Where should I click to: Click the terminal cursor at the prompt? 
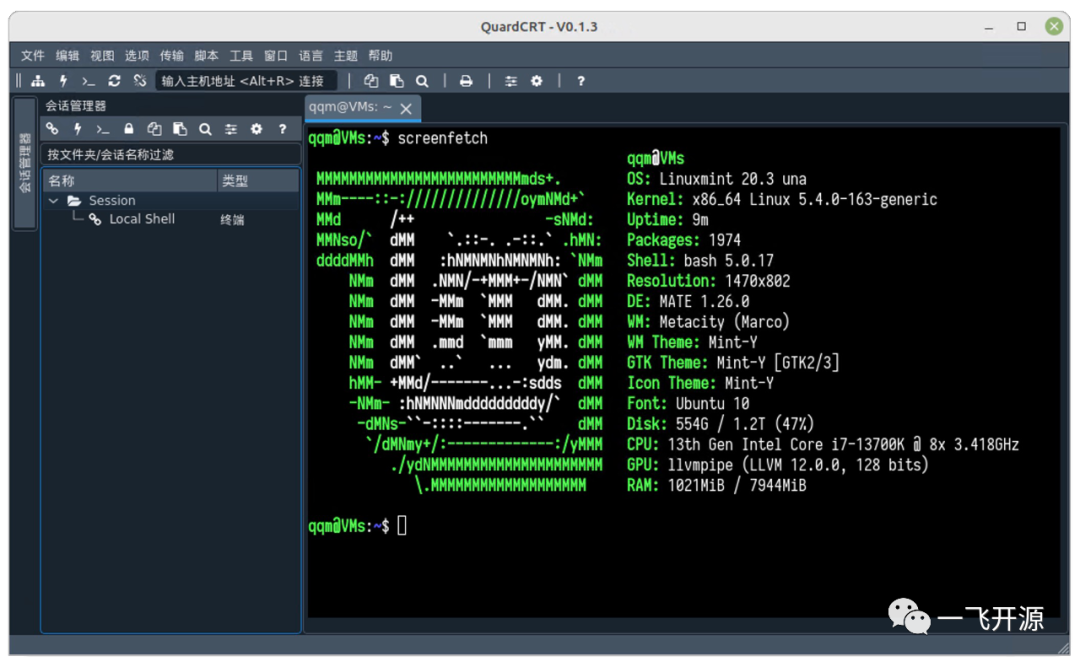click(402, 526)
